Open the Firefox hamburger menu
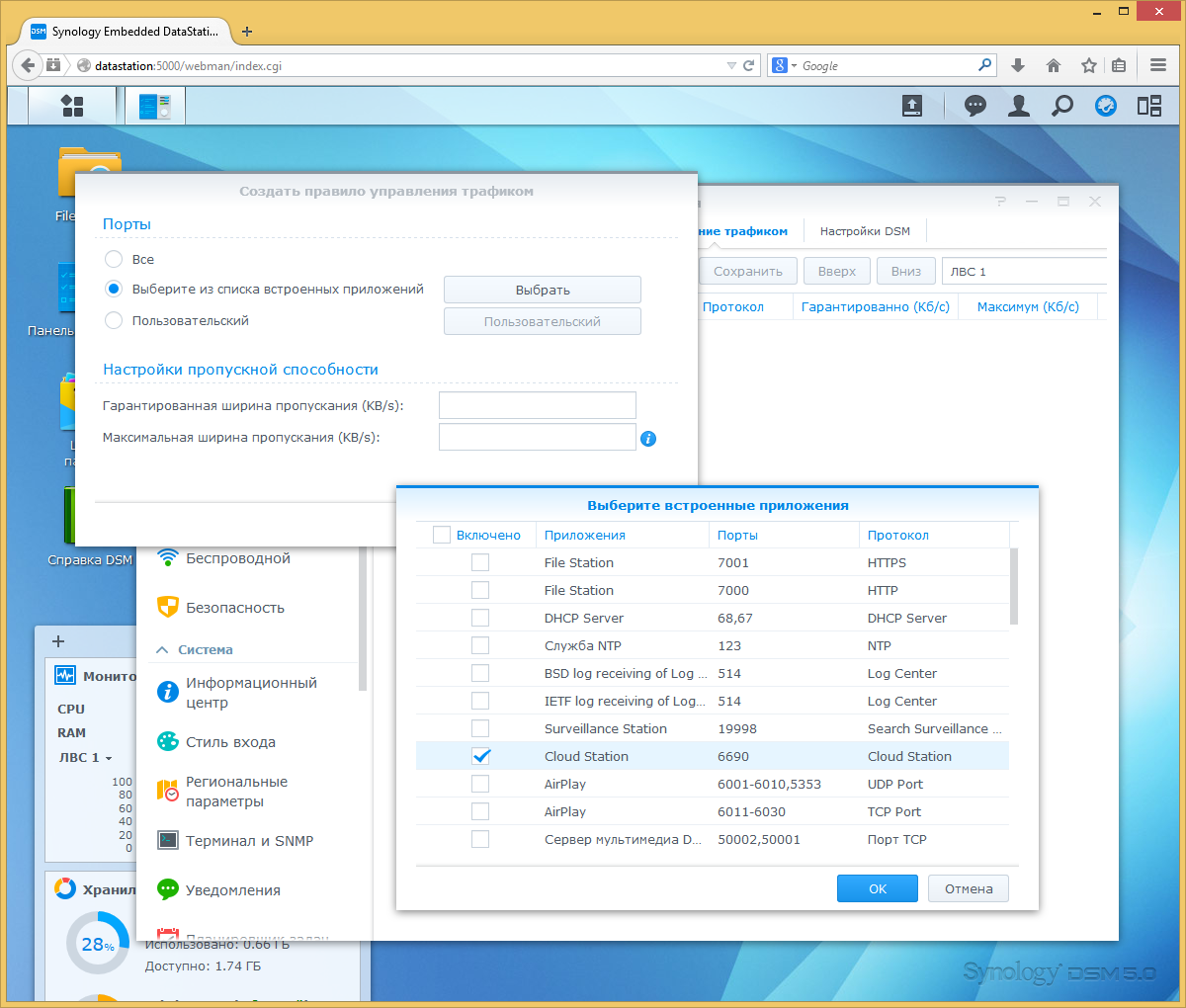The image size is (1186, 1008). click(1158, 65)
